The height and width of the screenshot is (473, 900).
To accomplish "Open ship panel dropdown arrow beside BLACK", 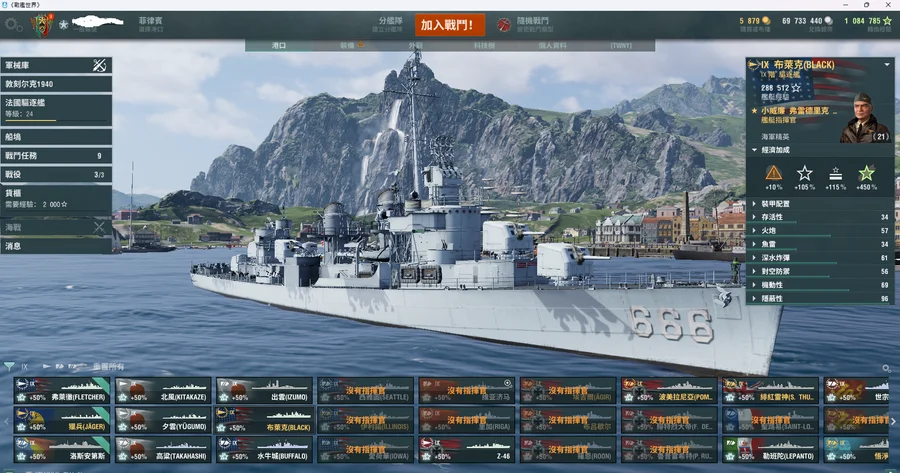I will (887, 65).
